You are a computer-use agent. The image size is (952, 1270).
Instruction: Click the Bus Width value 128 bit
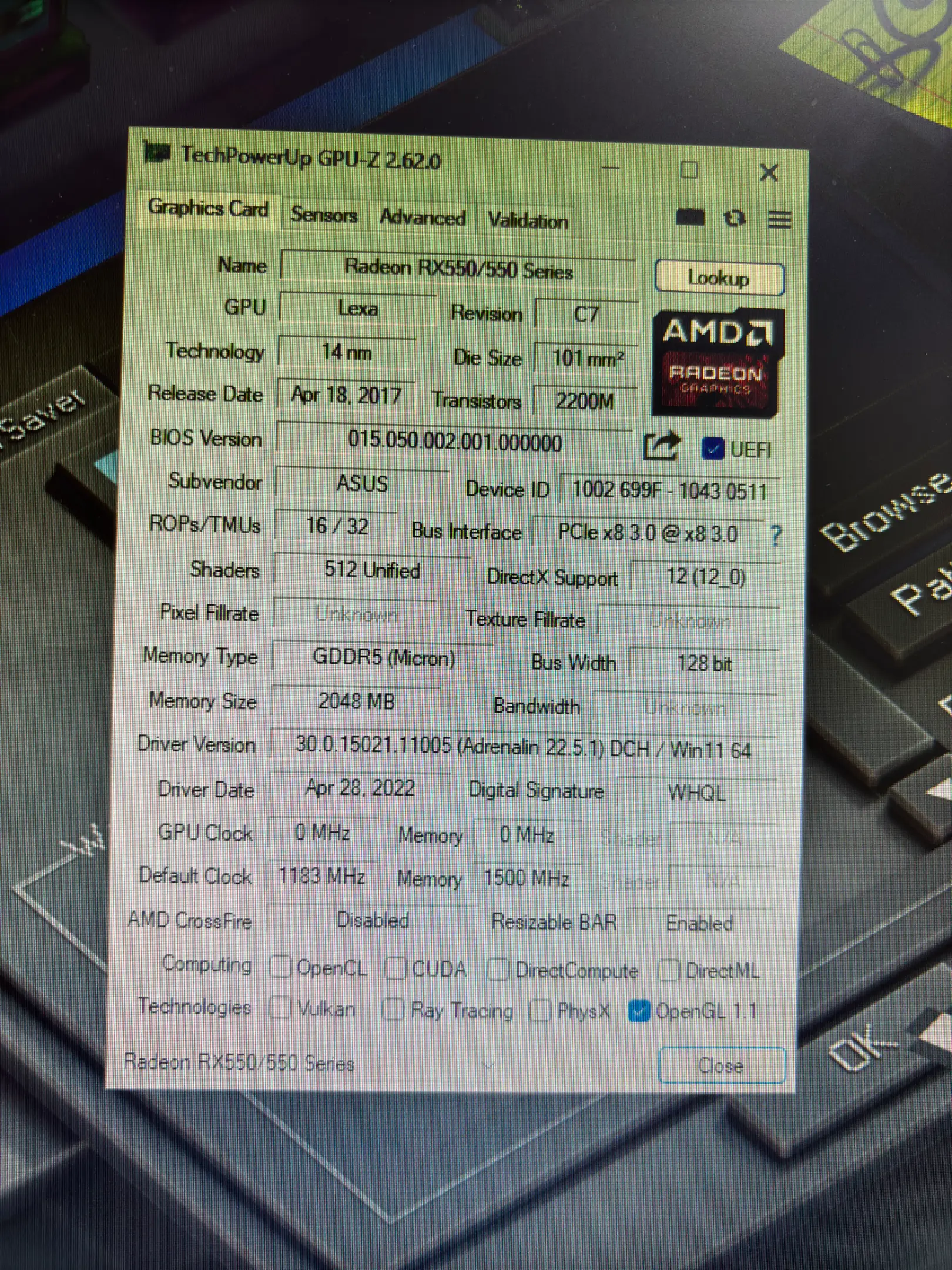703,664
